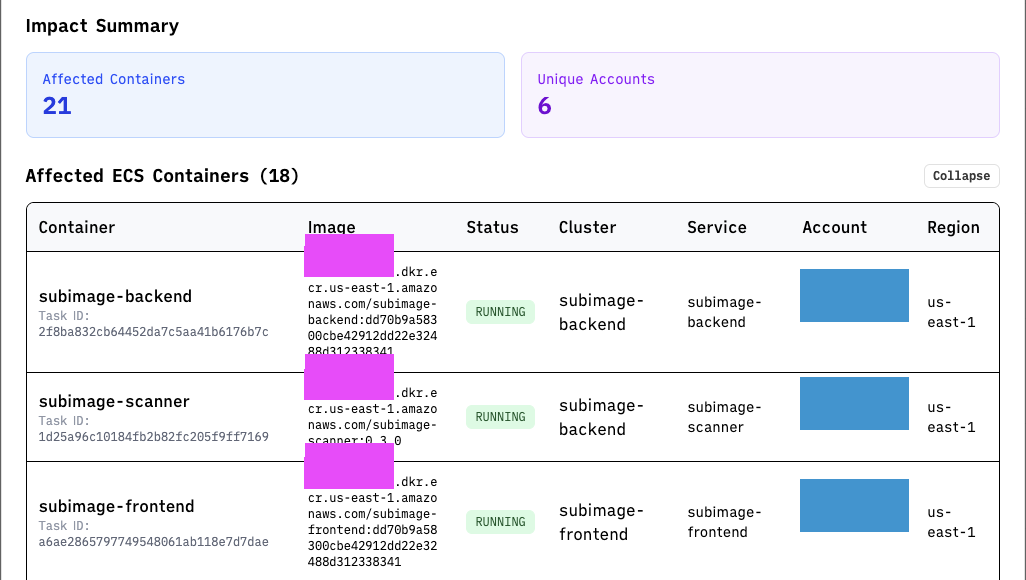This screenshot has width=1026, height=580.
Task: Click the Image column header
Action: click(x=332, y=227)
